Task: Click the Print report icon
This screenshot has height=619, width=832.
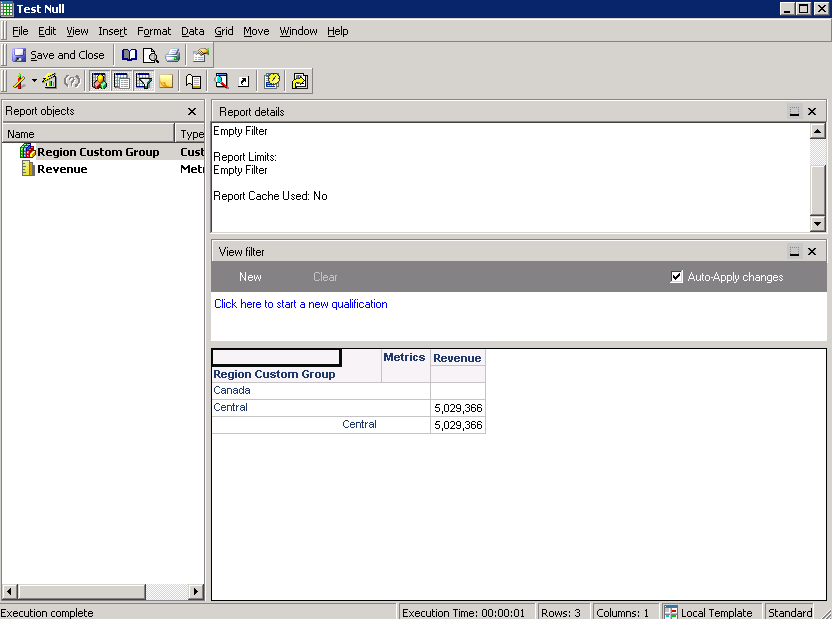Action: 172,55
